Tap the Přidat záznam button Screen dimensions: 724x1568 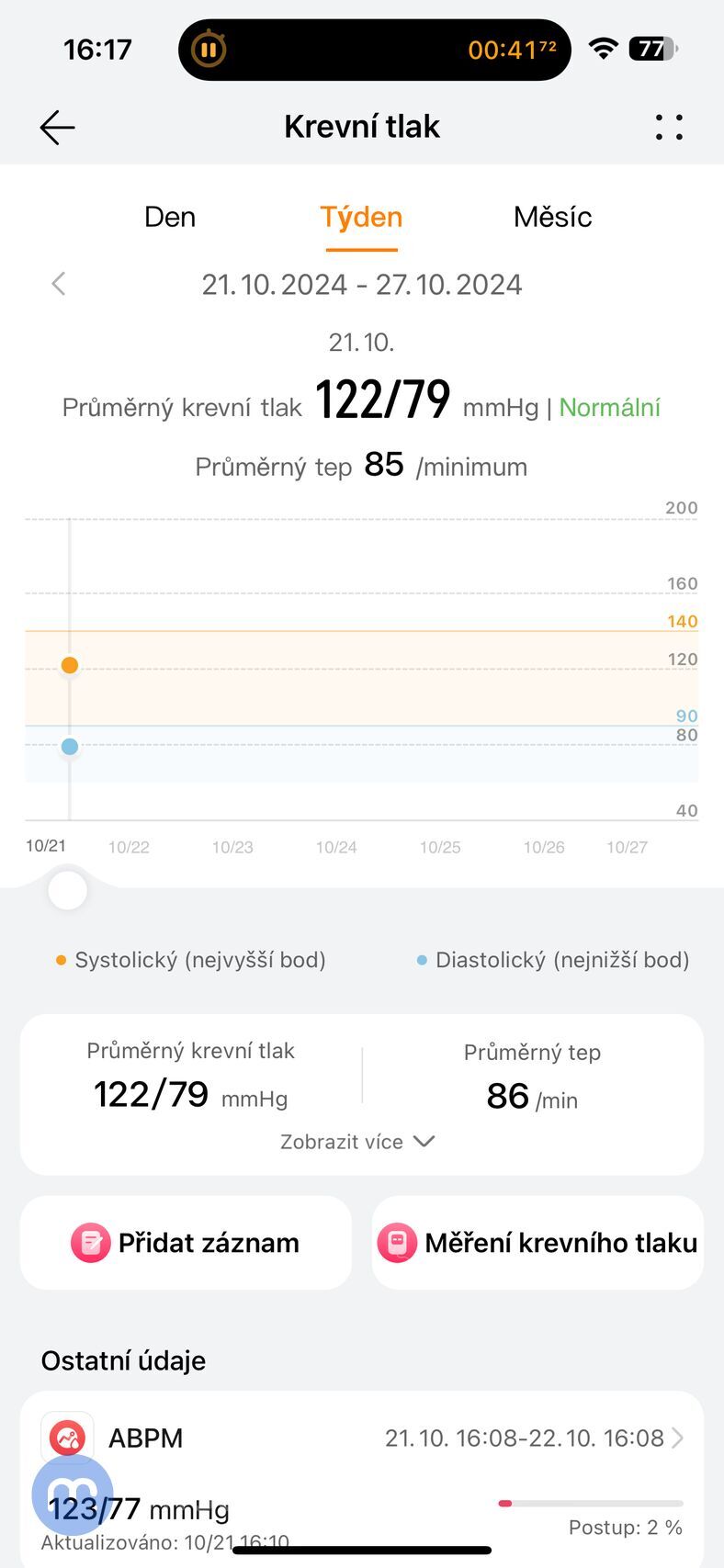[x=186, y=1243]
